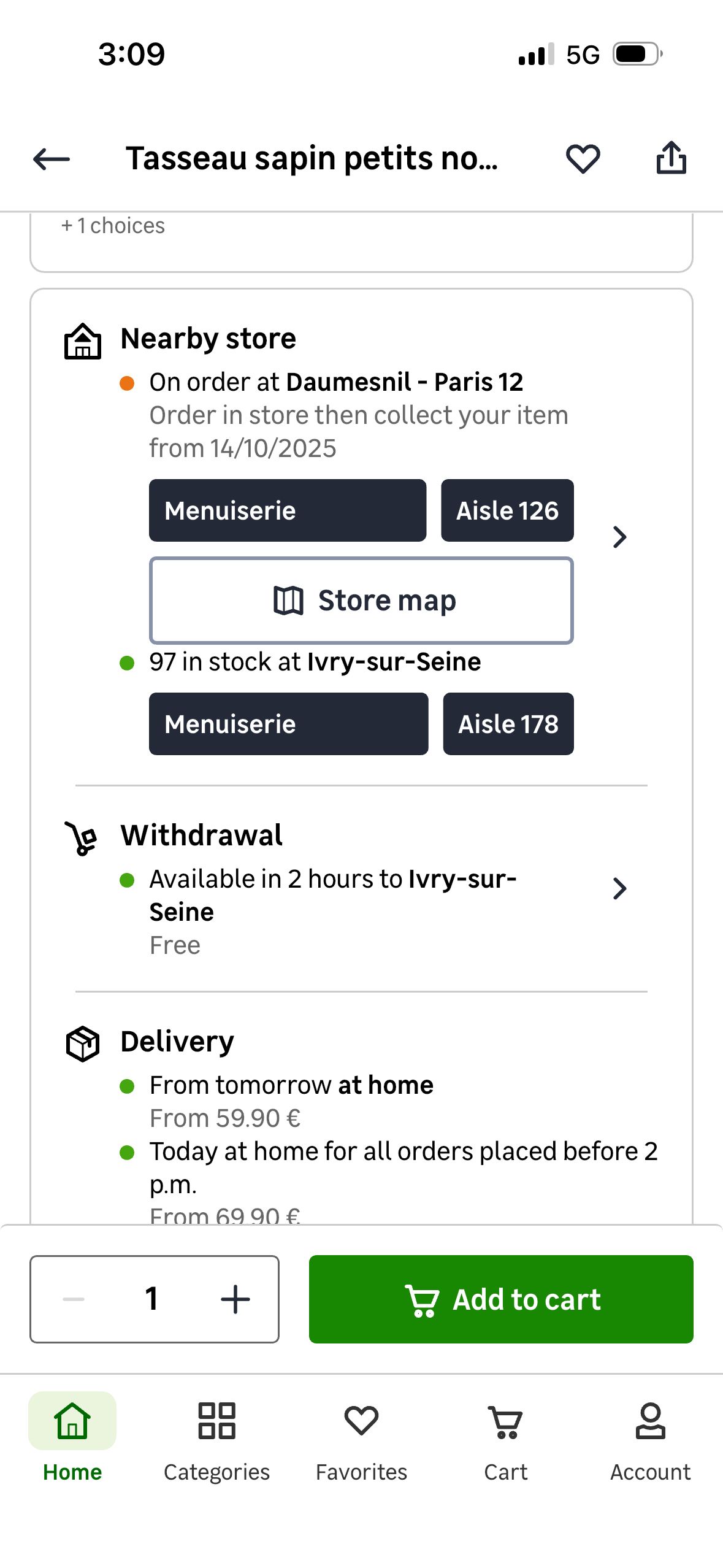Open the Account tab
The image size is (723, 1568).
[650, 1437]
